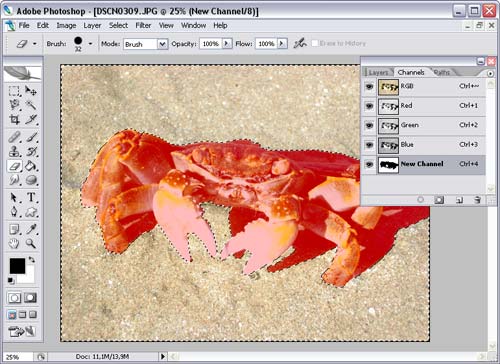
Task: Pick the Magic Wand tool
Action: (x=31, y=105)
